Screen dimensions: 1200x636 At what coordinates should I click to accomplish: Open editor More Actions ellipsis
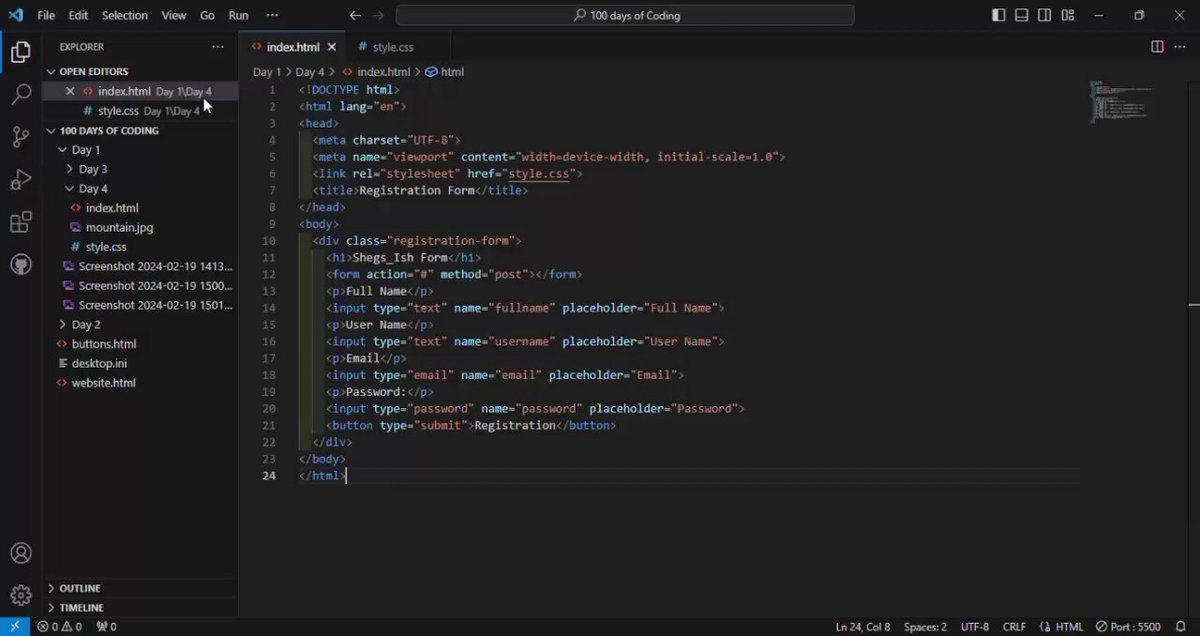[x=1181, y=47]
